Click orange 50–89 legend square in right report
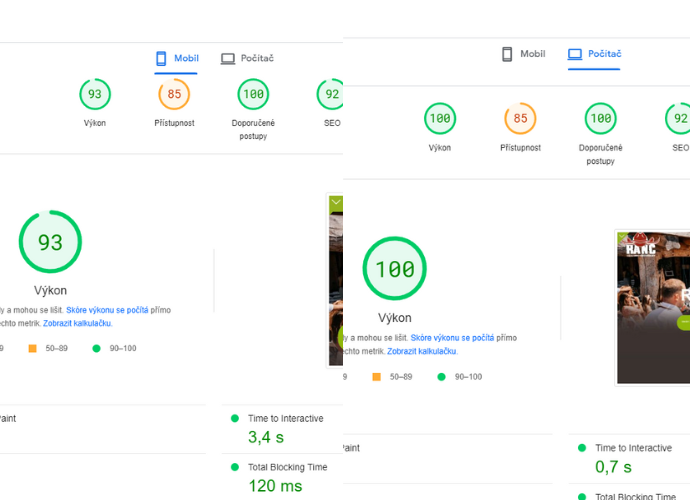690x500 pixels. (x=377, y=377)
